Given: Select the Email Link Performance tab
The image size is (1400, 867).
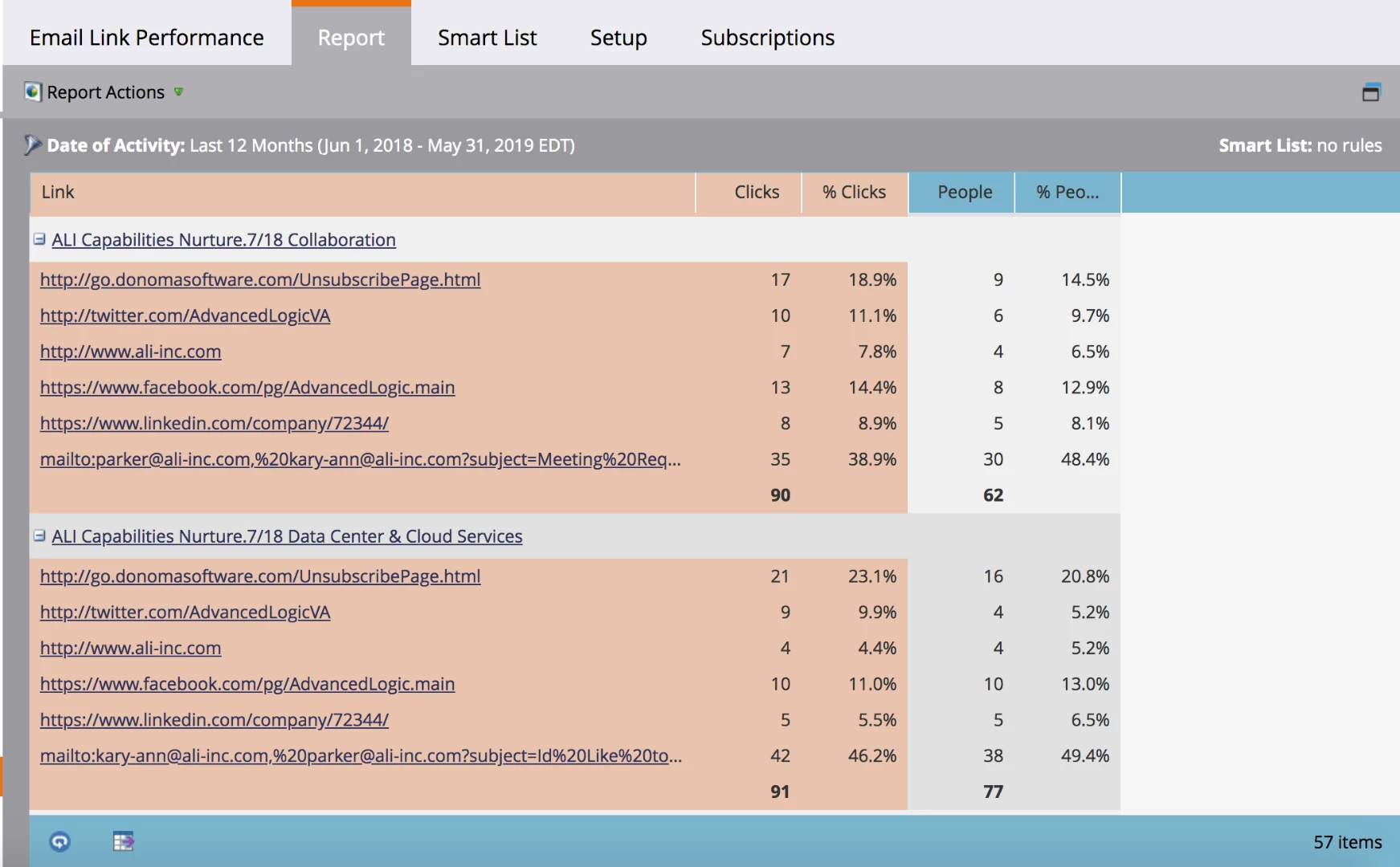Looking at the screenshot, I should pos(147,37).
